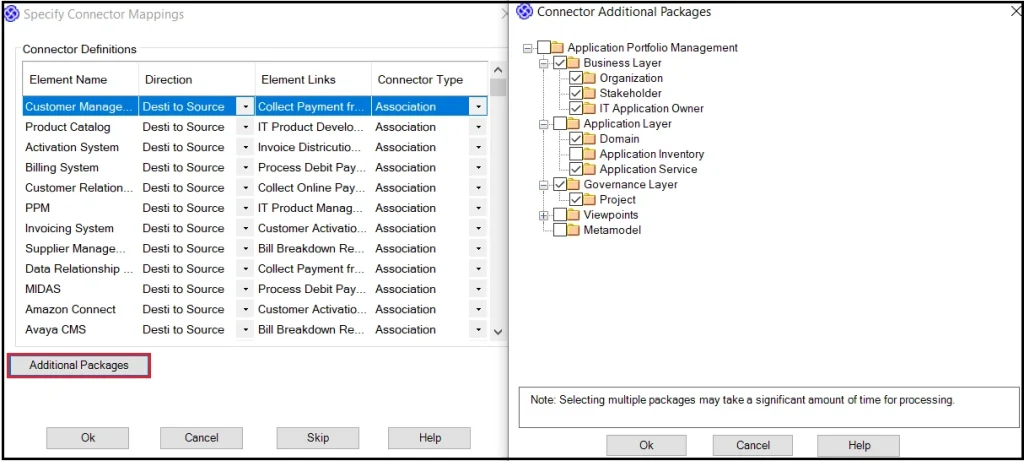
Task: Click Cancel in Specify Connector Mappings dialog
Action: pos(201,437)
